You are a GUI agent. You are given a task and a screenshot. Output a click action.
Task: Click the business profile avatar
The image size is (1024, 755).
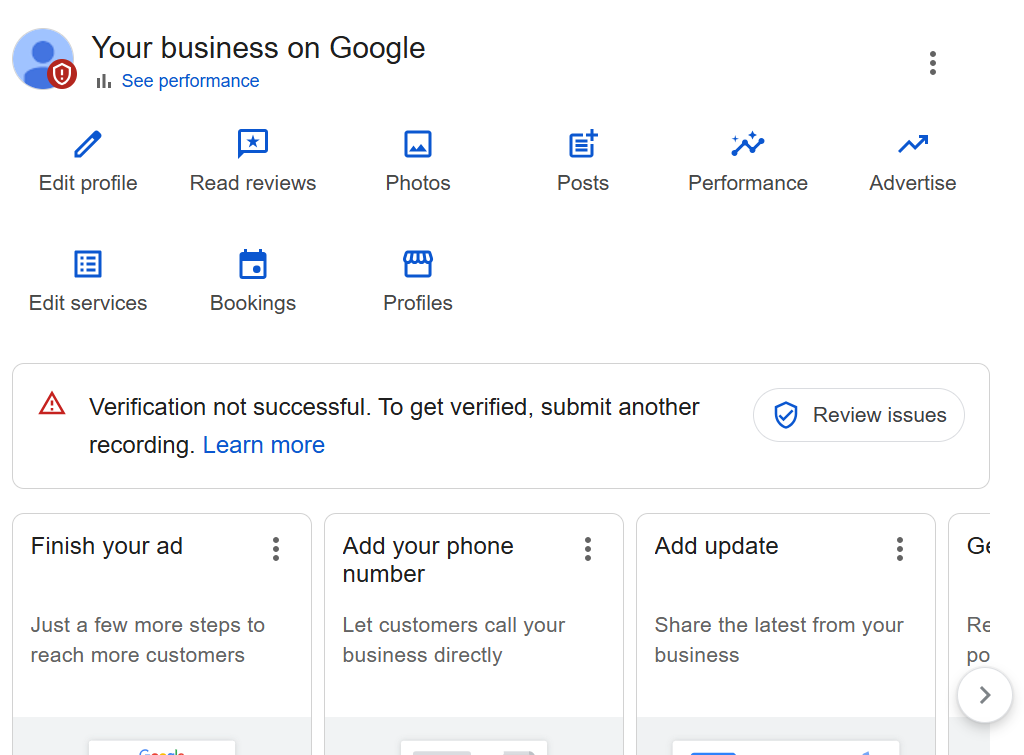point(44,59)
